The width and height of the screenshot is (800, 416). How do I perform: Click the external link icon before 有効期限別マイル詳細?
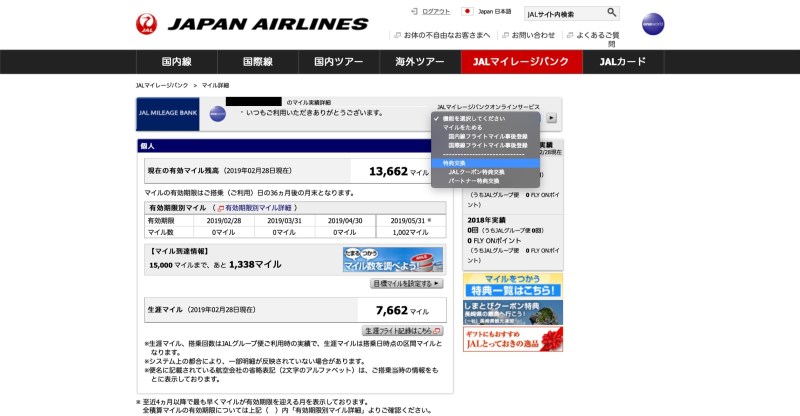point(220,208)
